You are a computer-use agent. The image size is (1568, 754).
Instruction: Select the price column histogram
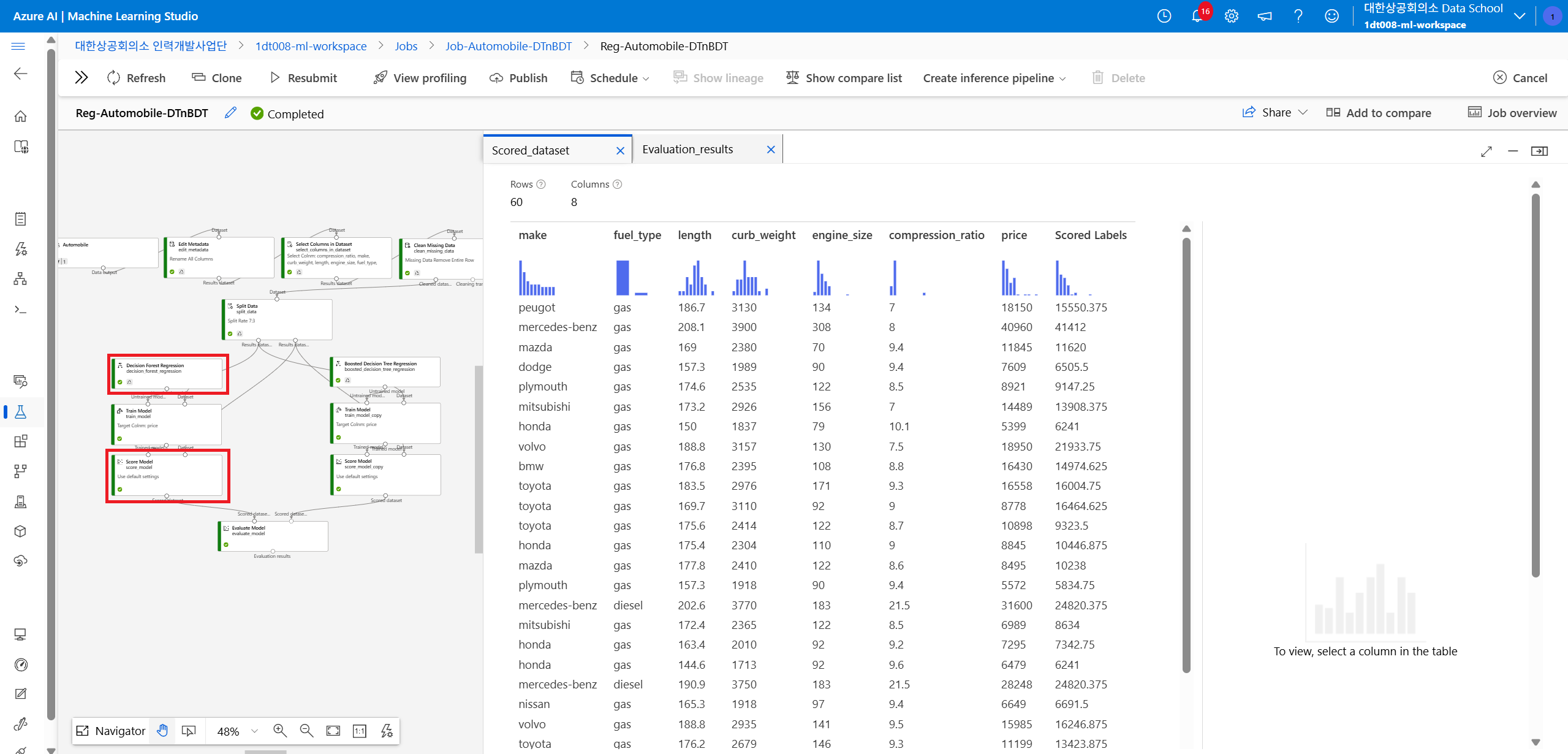point(1019,278)
